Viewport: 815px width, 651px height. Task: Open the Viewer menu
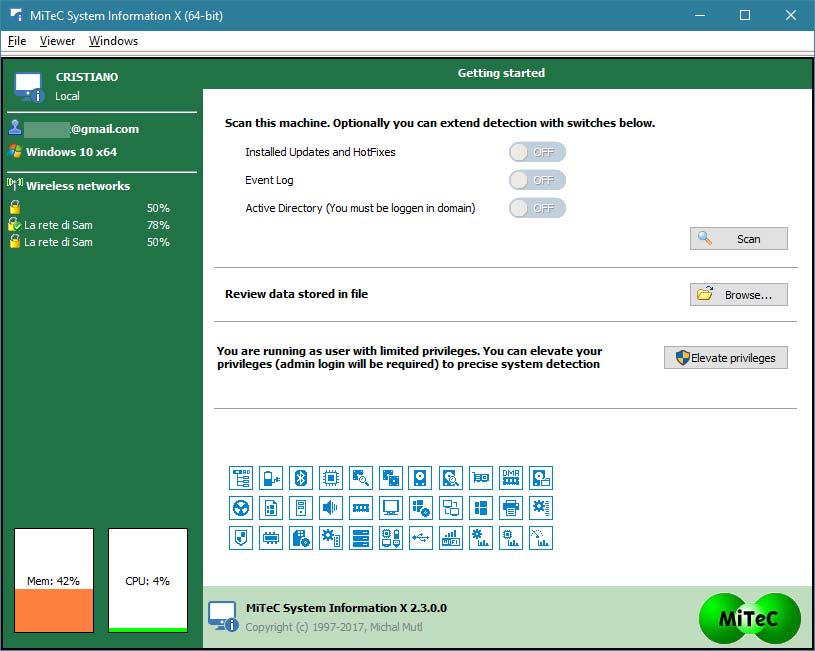57,41
